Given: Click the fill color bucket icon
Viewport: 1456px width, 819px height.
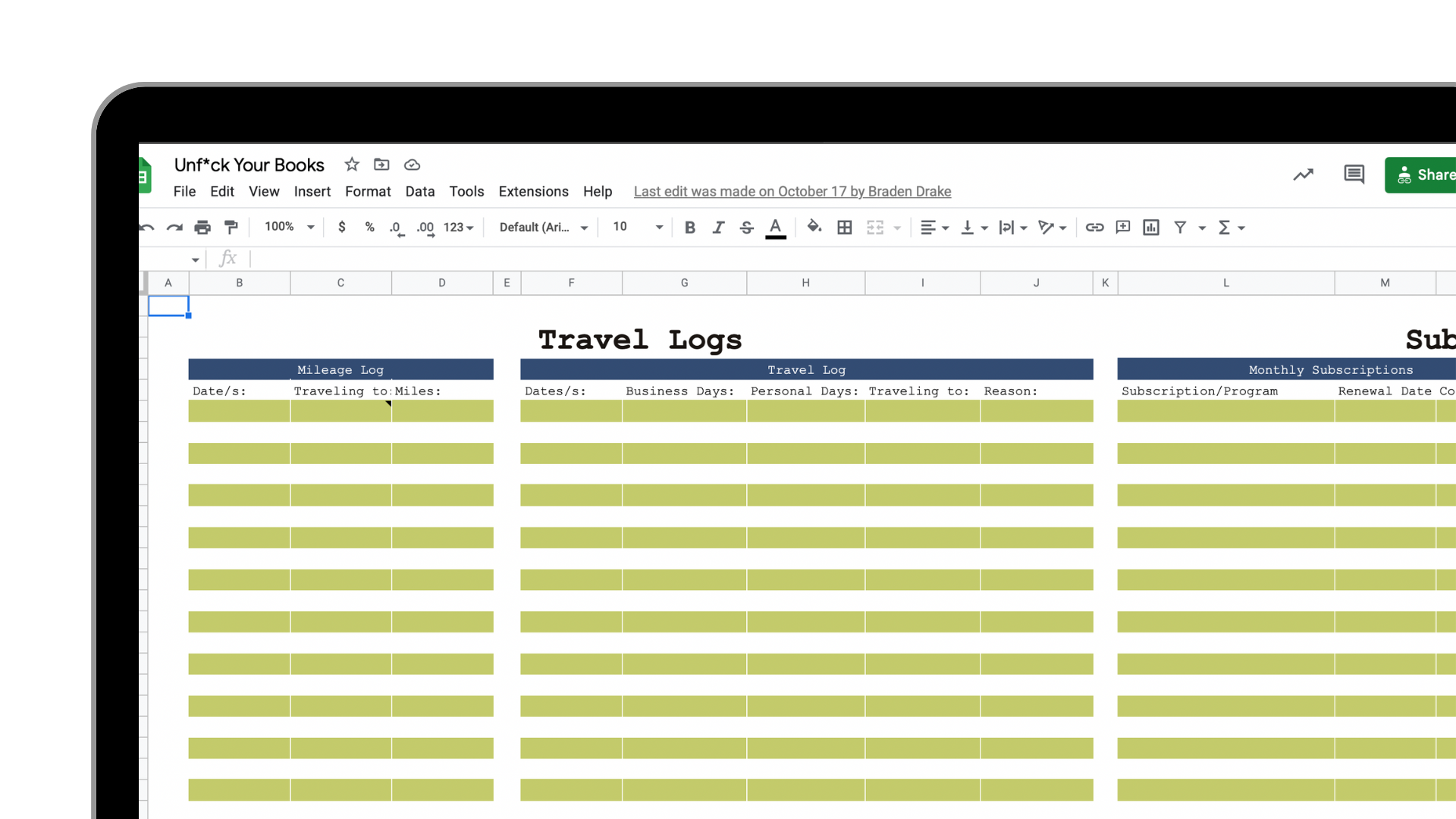Looking at the screenshot, I should point(814,227).
